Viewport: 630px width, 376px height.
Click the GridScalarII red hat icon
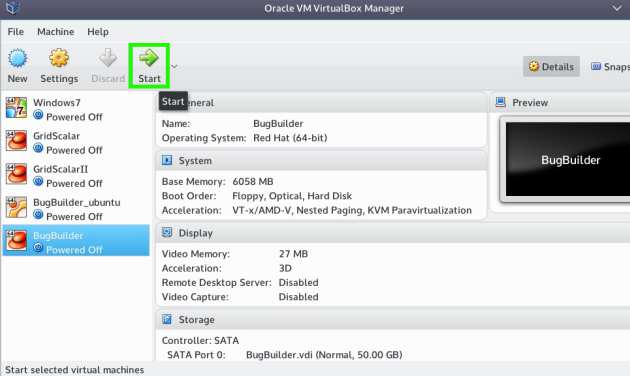(16, 174)
